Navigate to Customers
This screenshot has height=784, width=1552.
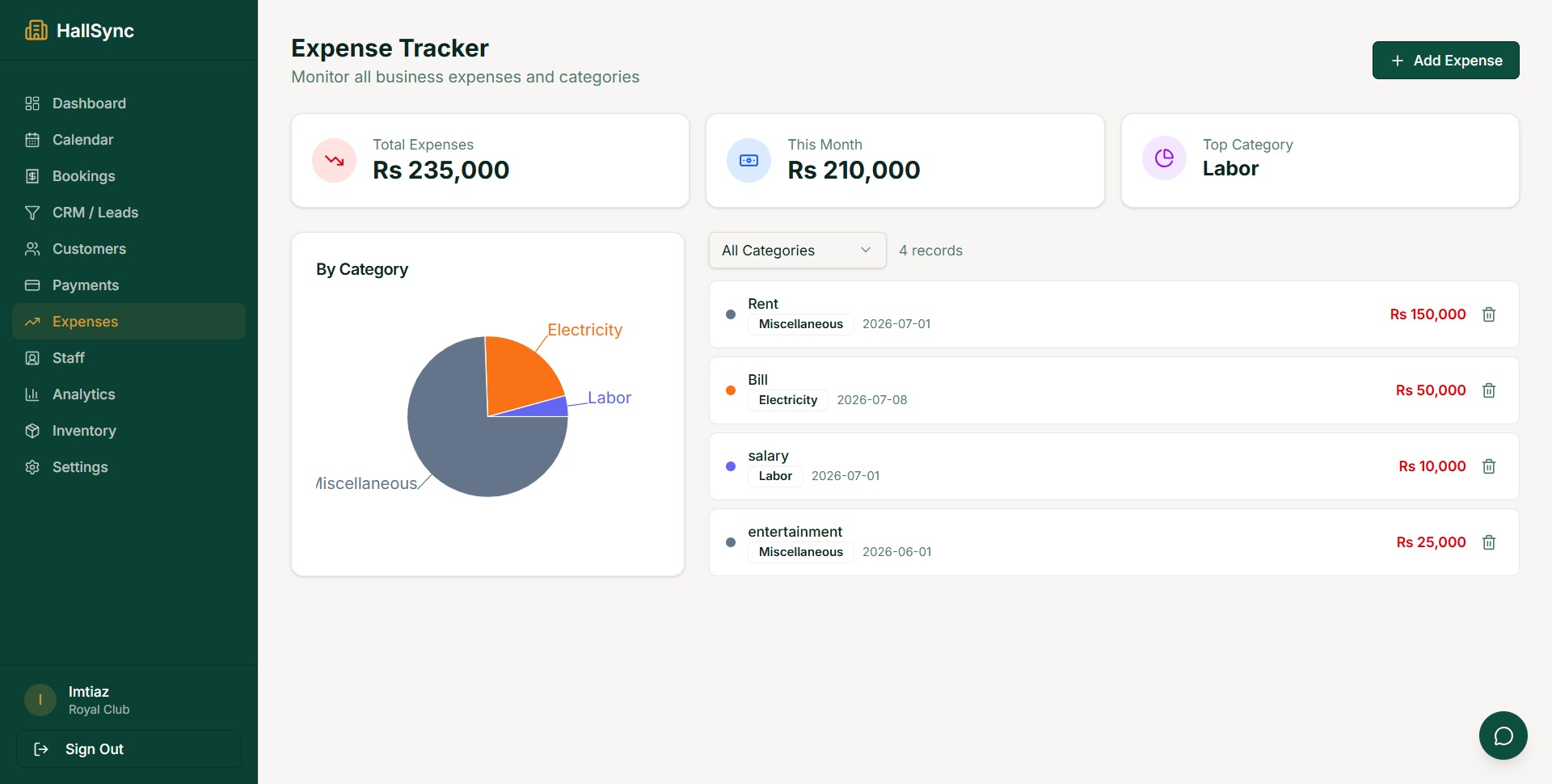[129, 249]
